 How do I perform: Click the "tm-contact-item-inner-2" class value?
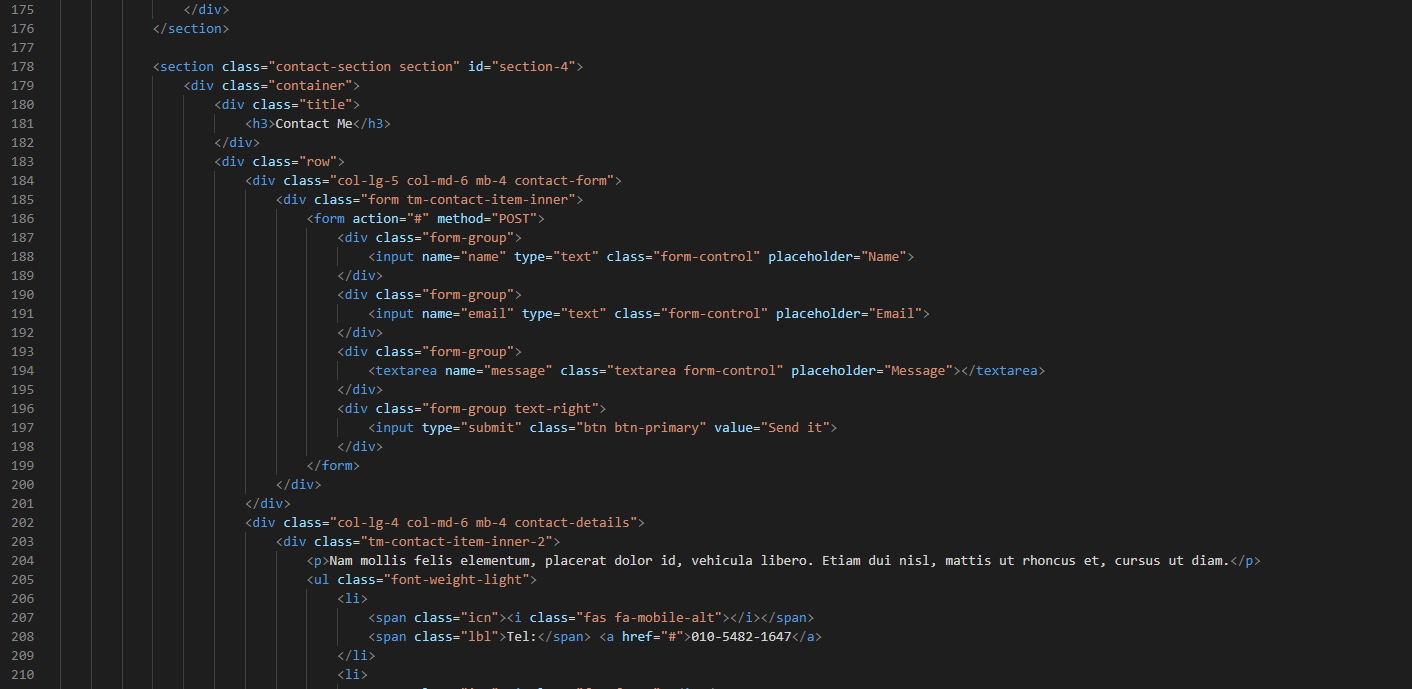click(x=460, y=542)
